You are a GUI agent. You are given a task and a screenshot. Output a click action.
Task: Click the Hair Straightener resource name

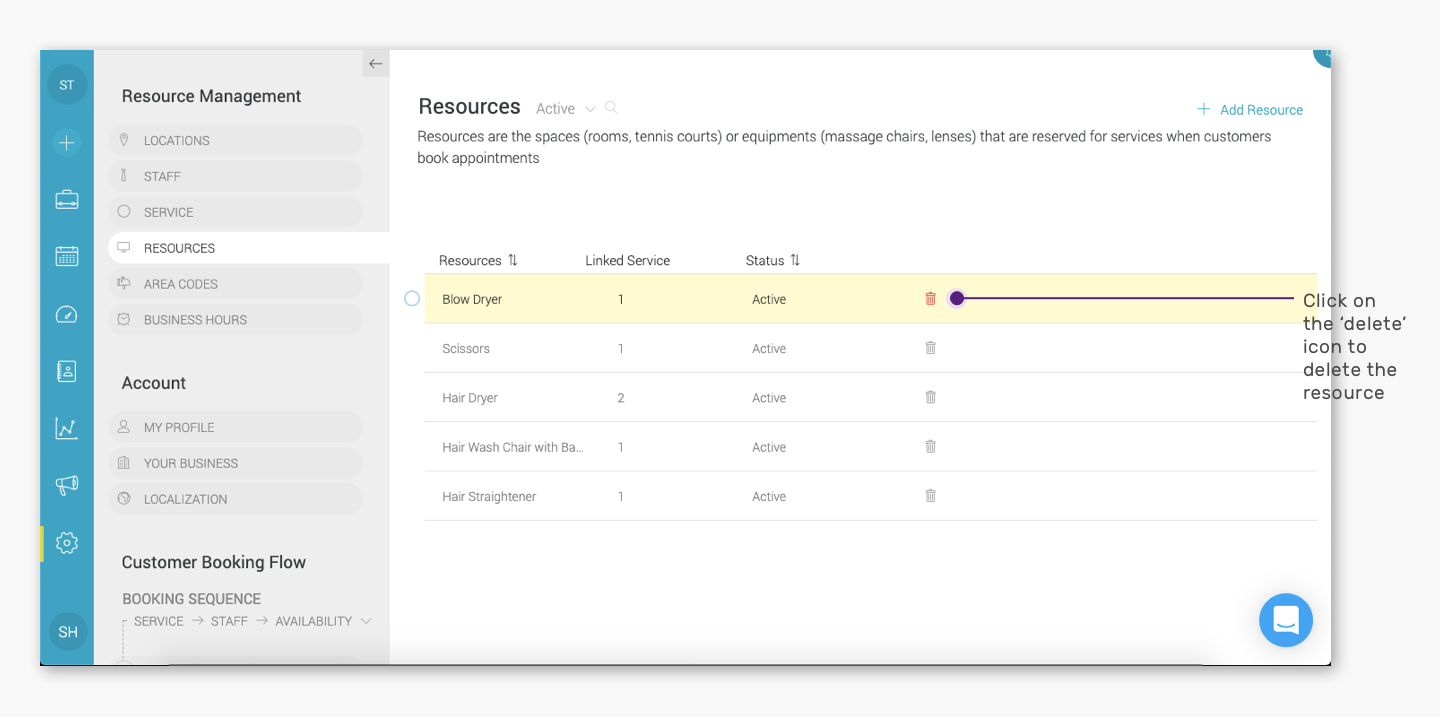tap(489, 497)
